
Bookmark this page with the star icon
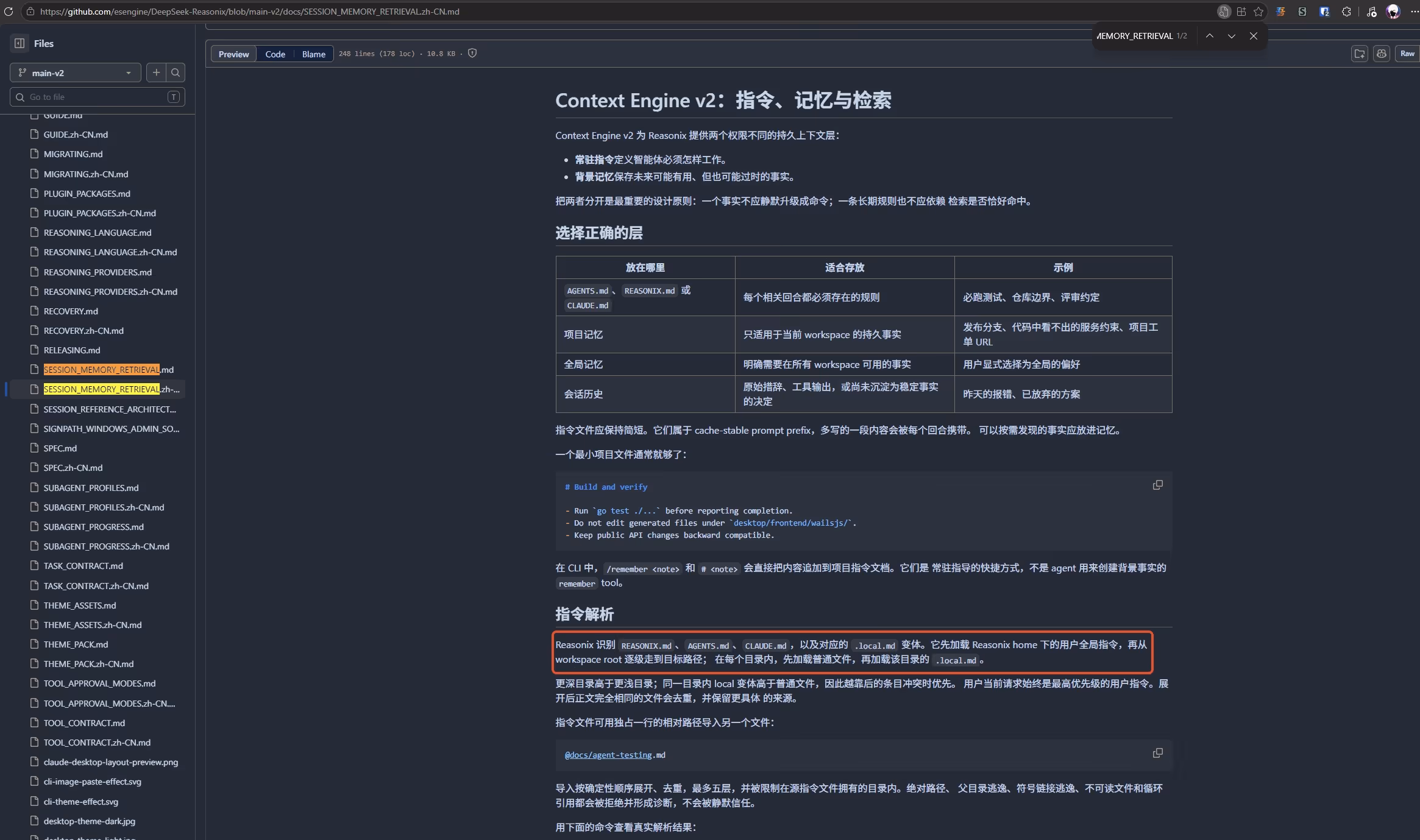tap(1258, 12)
